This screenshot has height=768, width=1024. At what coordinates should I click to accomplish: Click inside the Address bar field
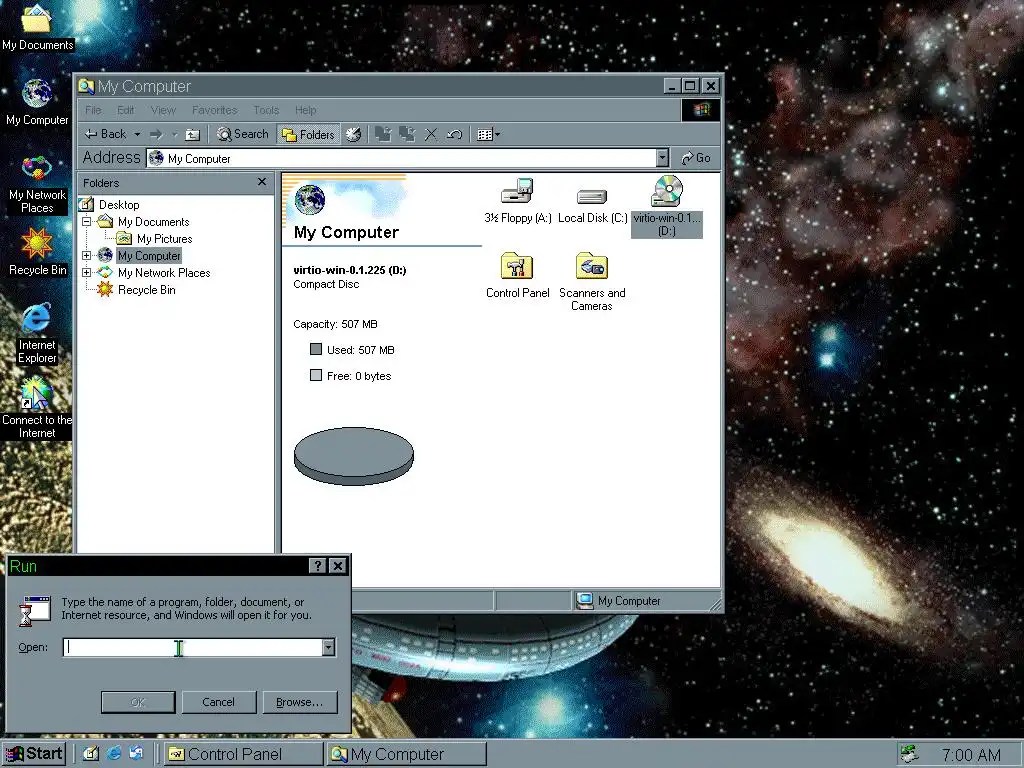pyautogui.click(x=401, y=159)
